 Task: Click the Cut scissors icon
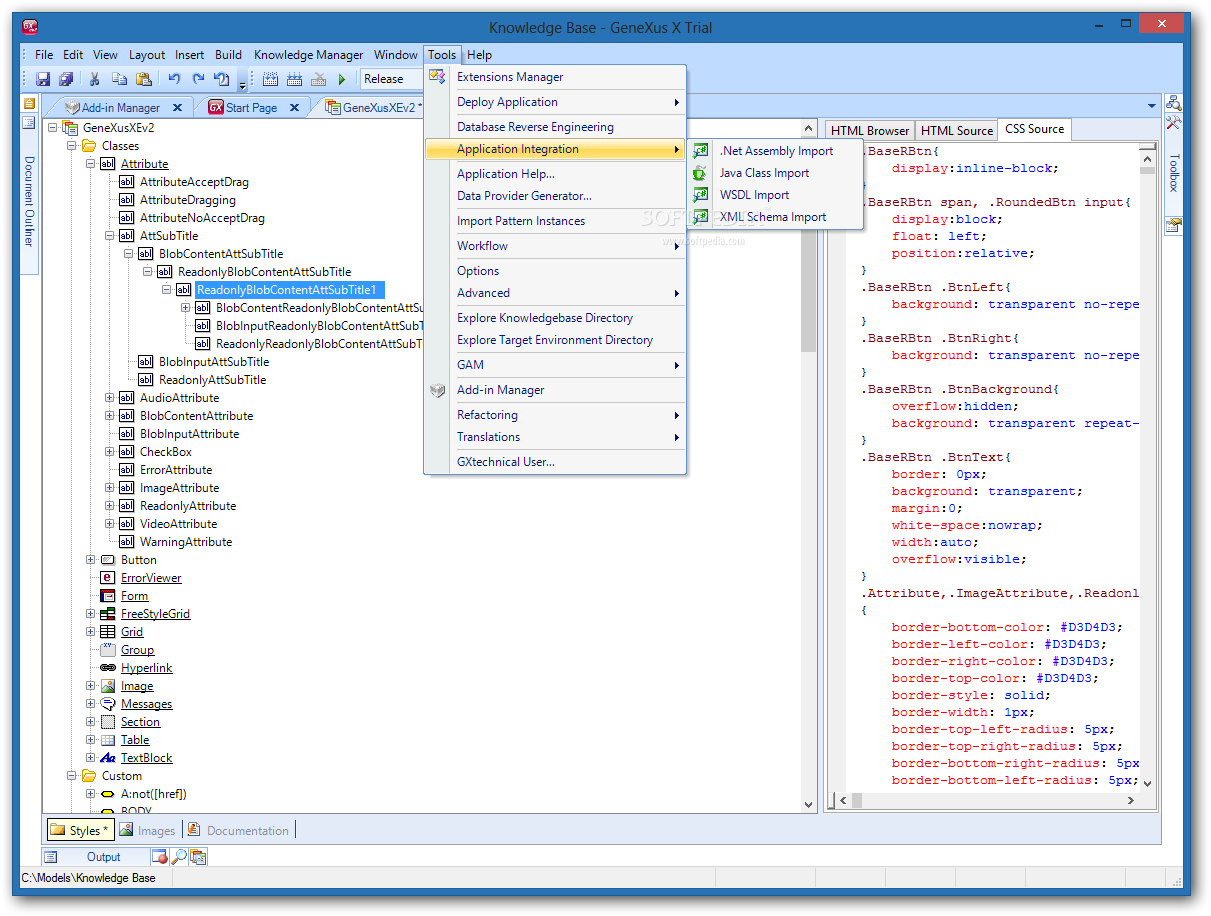click(x=95, y=79)
